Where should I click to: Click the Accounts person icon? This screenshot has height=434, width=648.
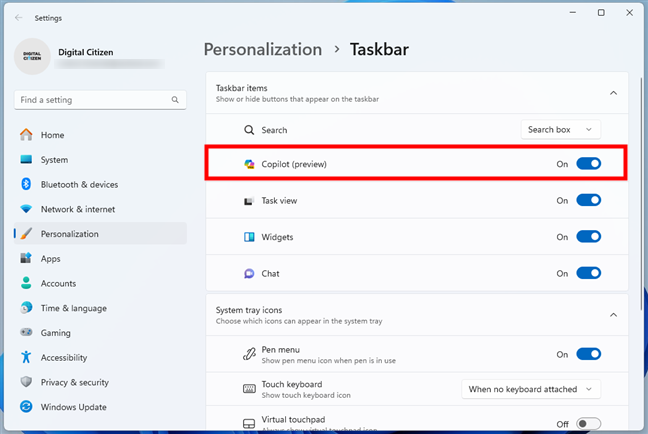(x=26, y=283)
